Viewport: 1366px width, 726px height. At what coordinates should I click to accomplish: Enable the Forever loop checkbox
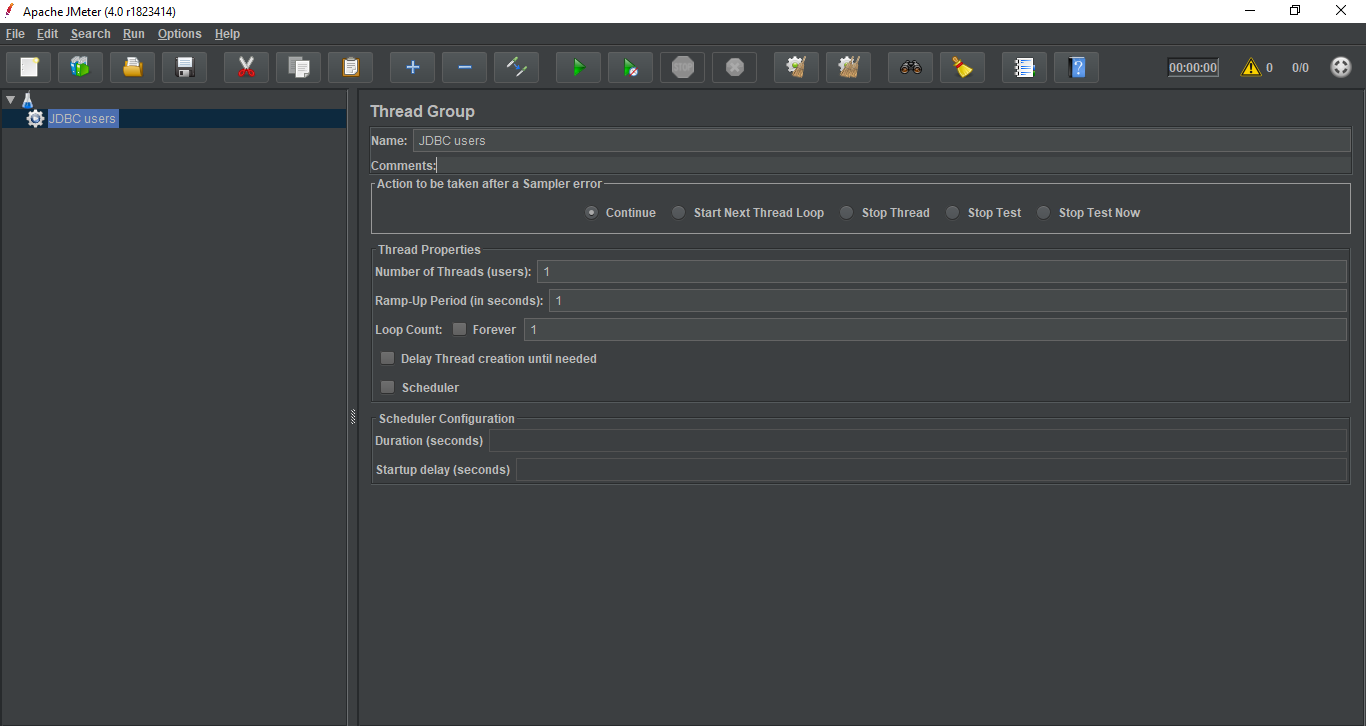460,329
